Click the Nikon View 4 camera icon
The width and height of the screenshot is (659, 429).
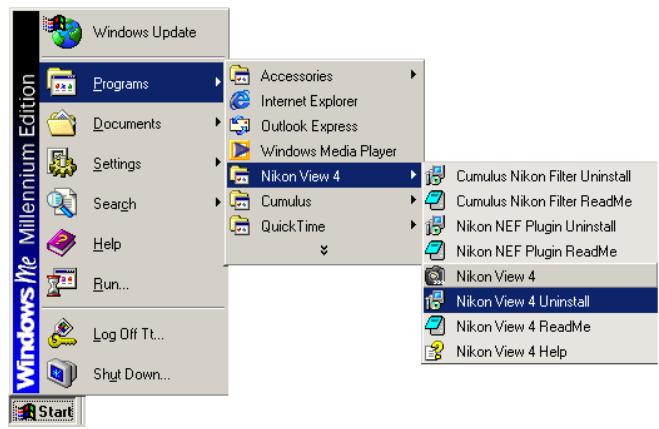tap(435, 276)
